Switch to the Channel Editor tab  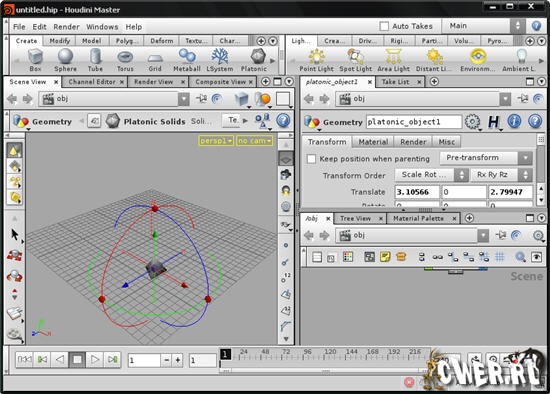92,82
